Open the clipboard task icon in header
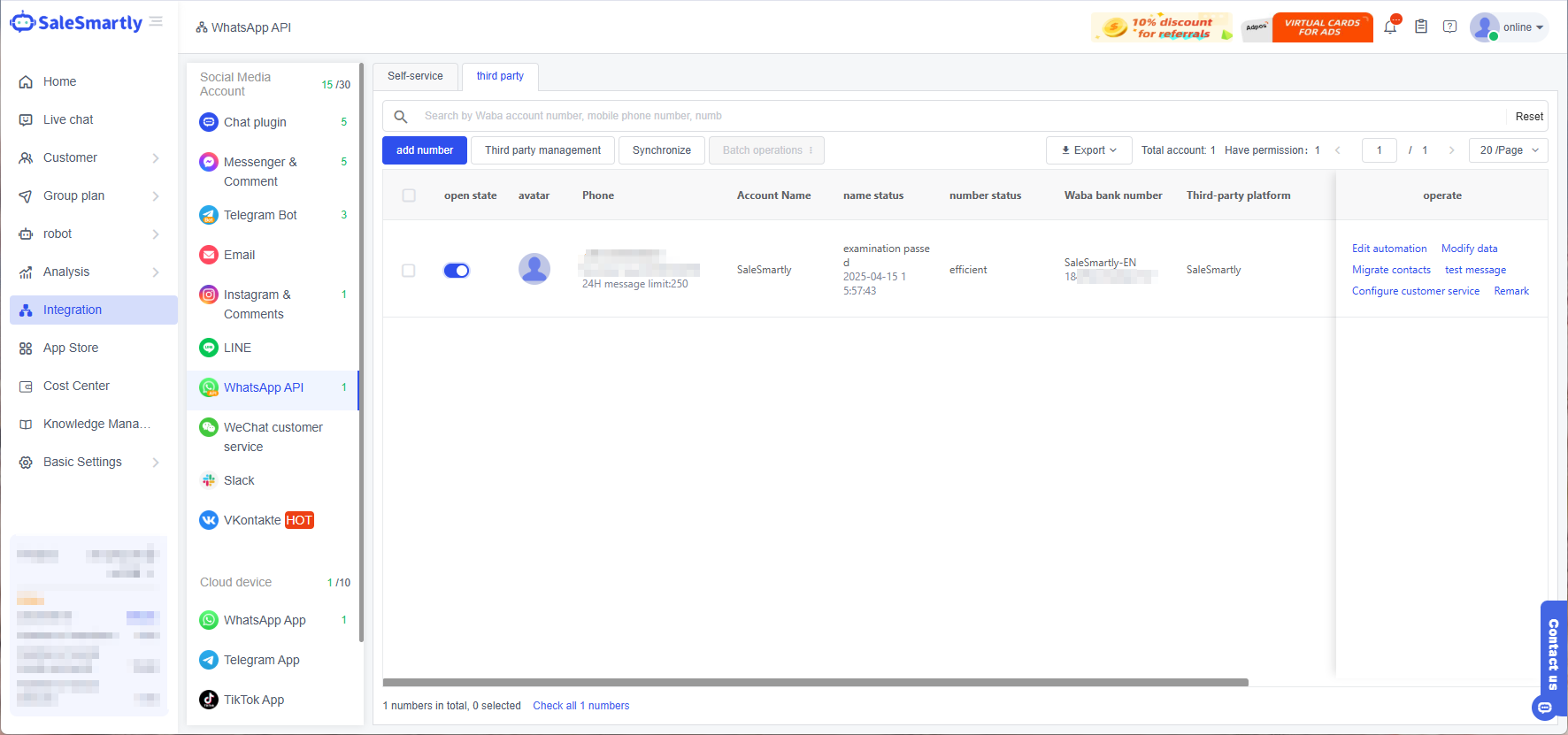 pyautogui.click(x=1421, y=27)
